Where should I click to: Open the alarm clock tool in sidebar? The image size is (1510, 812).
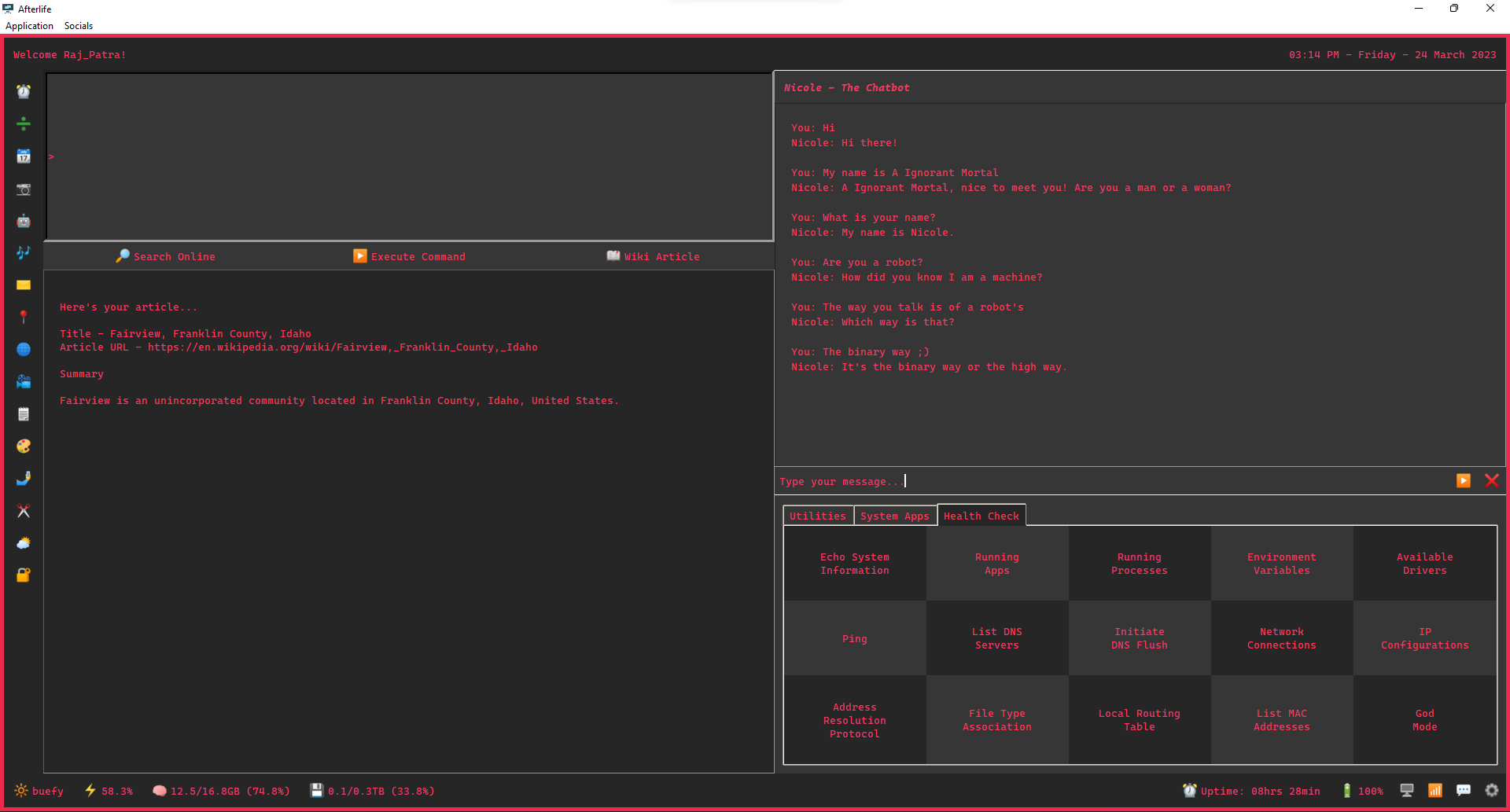[24, 92]
